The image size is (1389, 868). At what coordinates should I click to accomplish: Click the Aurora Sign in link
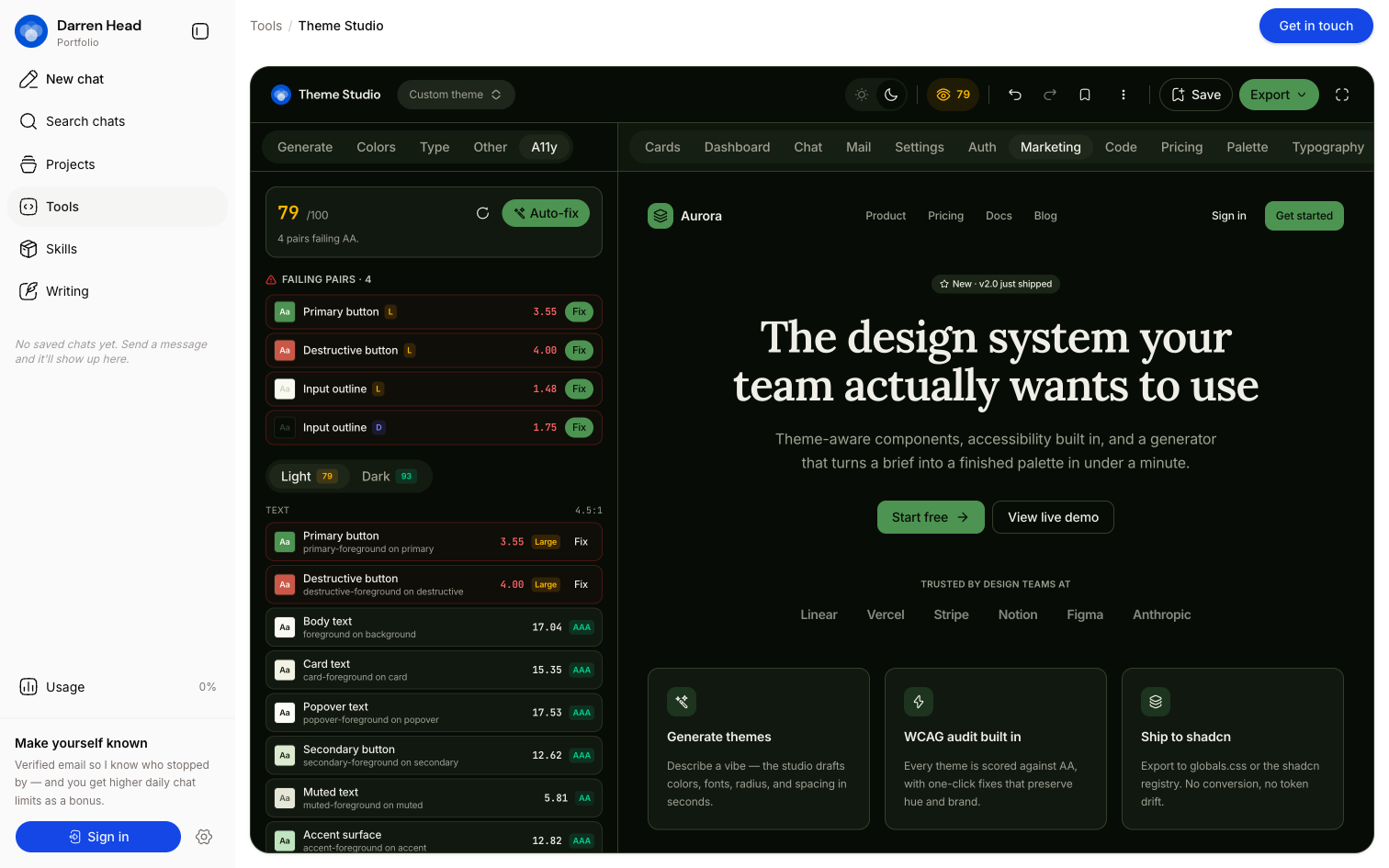(x=1229, y=216)
